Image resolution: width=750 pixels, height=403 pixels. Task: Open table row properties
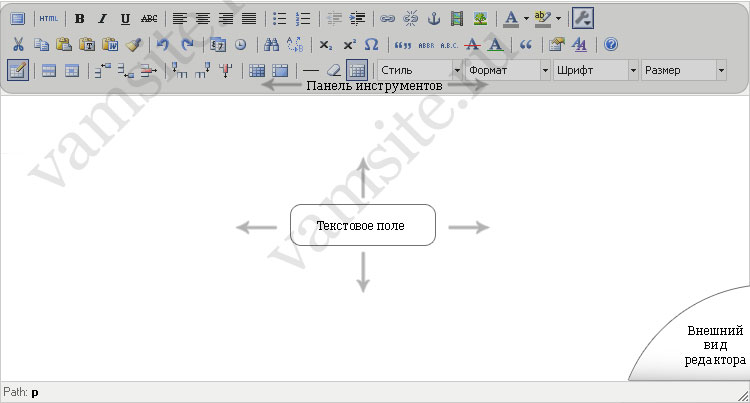[48, 71]
